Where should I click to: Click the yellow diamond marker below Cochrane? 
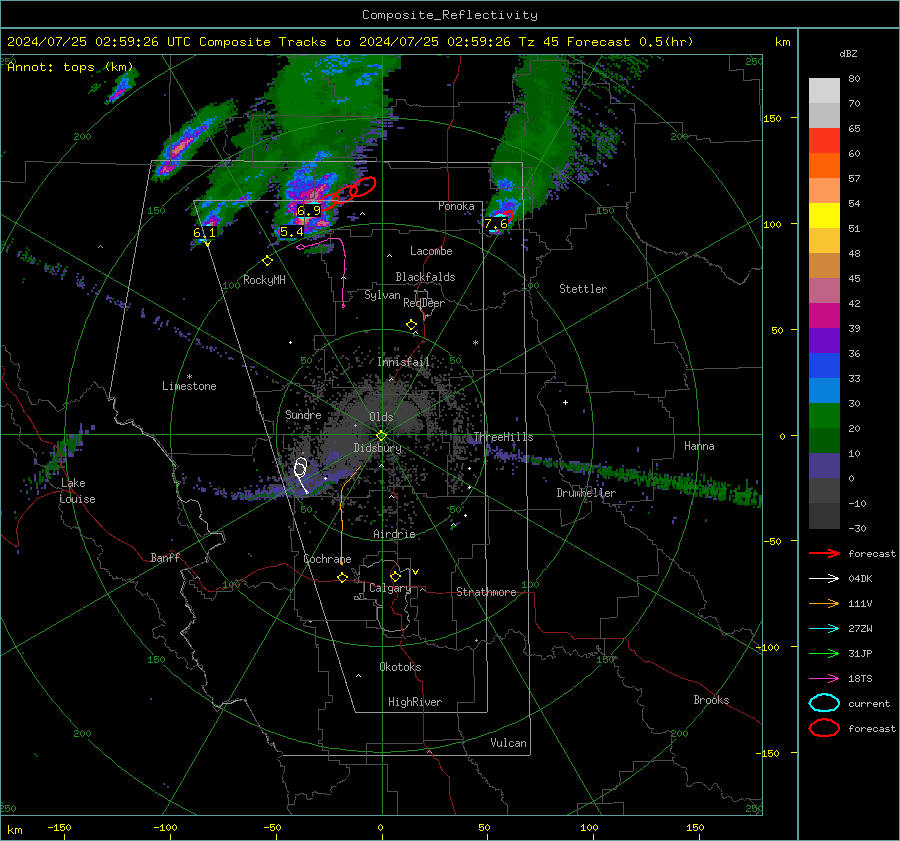pos(342,577)
